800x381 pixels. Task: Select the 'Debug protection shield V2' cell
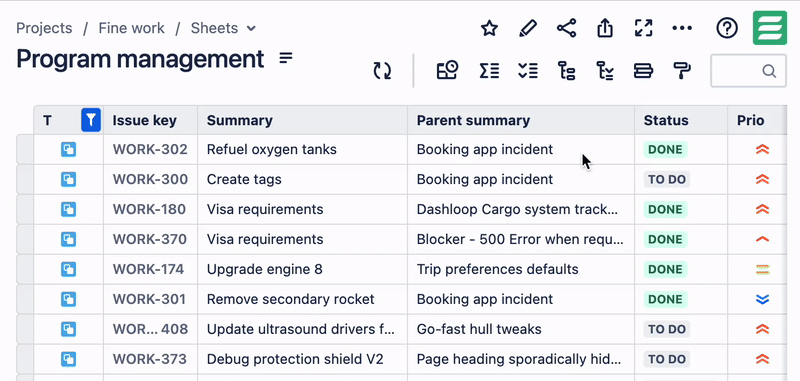[x=303, y=359]
